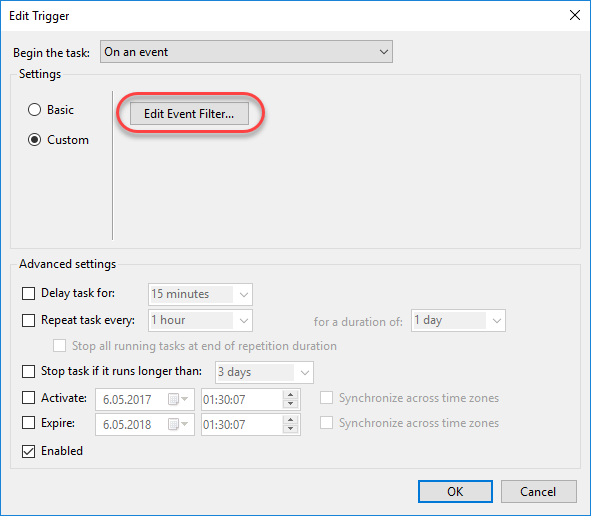Select the Custom radio button
Viewport: 591px width, 516px height.
point(34,140)
